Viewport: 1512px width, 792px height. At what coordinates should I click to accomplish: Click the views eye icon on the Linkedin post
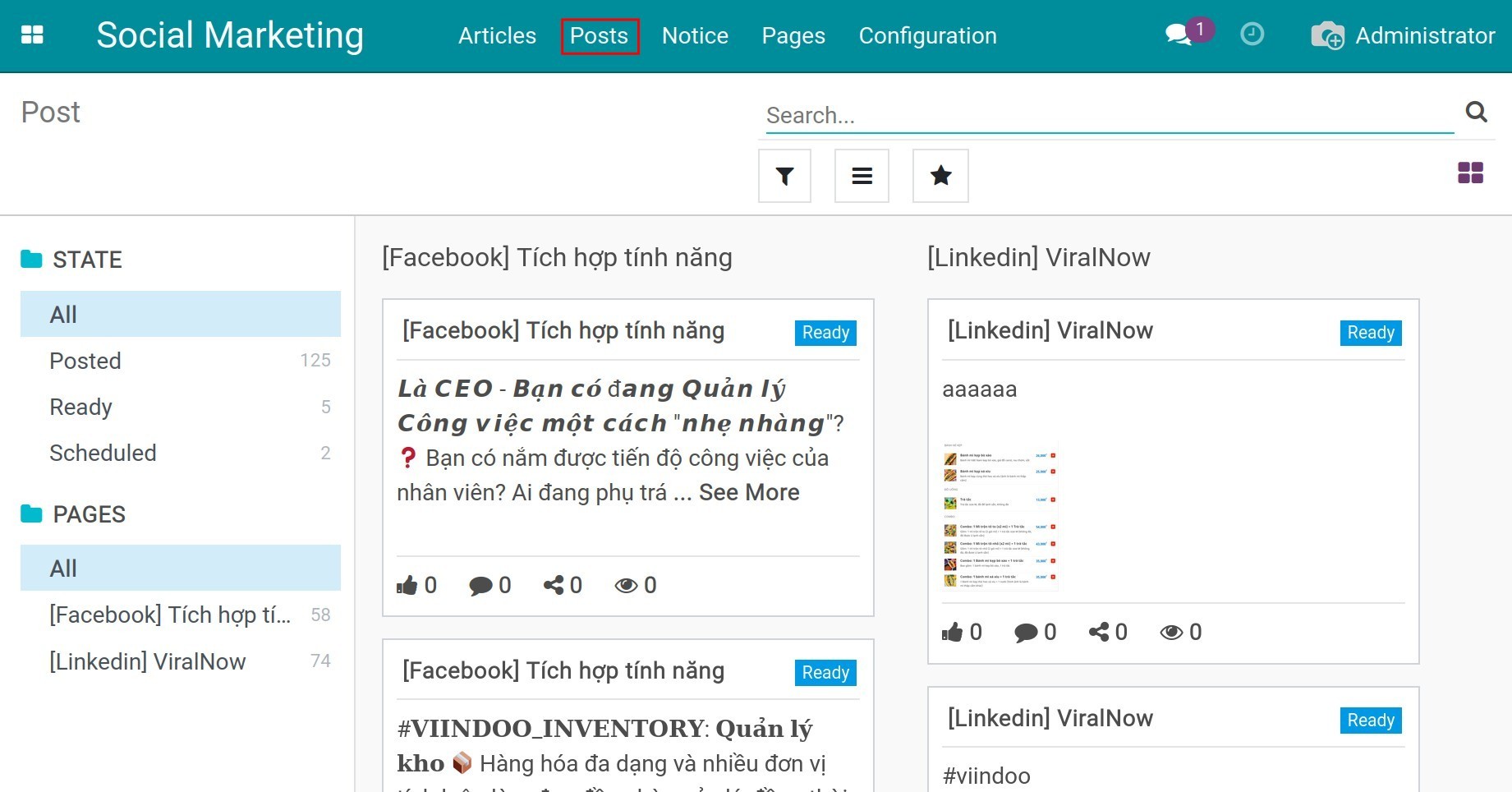tap(1170, 632)
